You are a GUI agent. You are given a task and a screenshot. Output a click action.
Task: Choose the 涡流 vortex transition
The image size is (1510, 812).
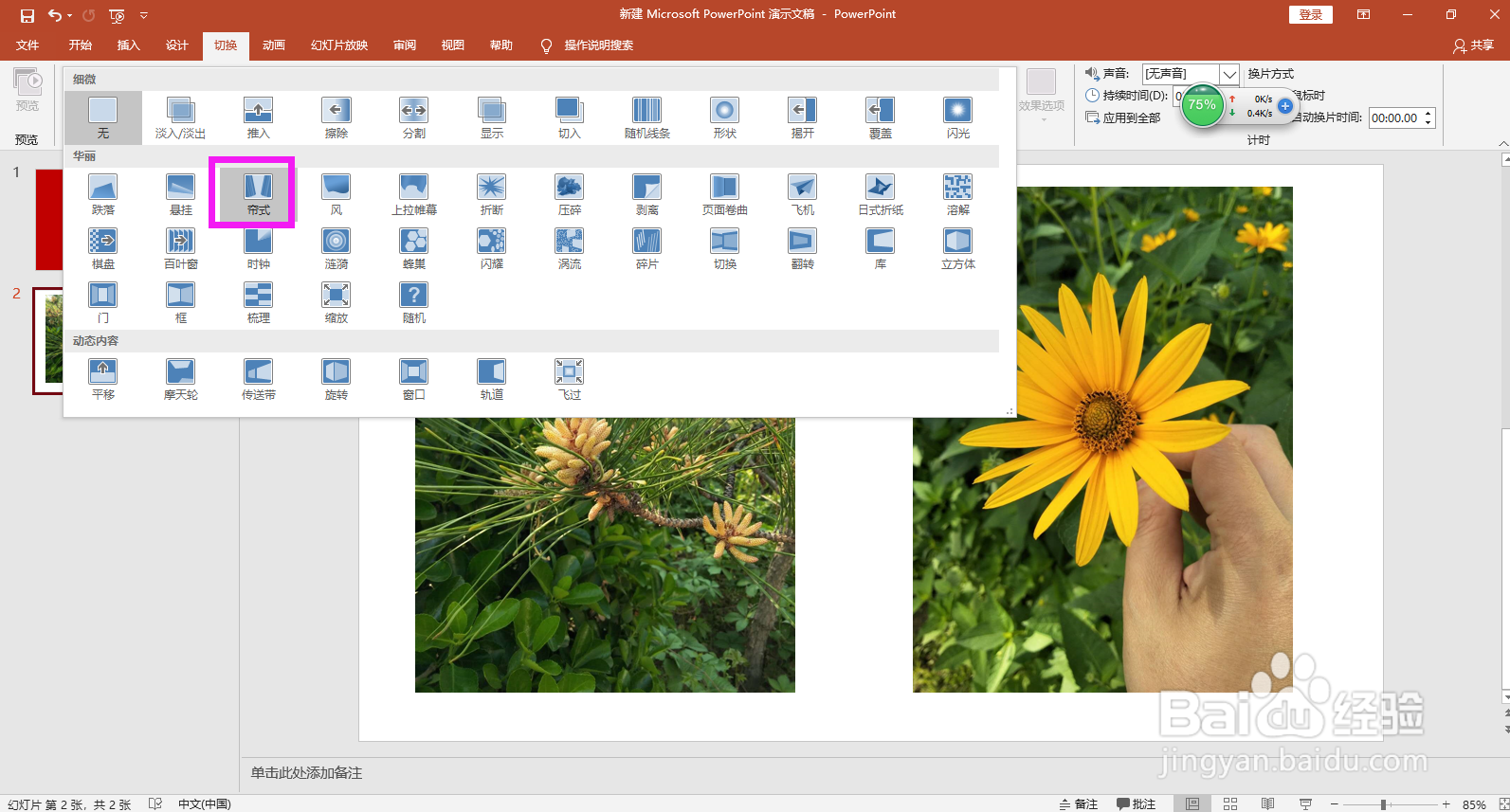[569, 248]
